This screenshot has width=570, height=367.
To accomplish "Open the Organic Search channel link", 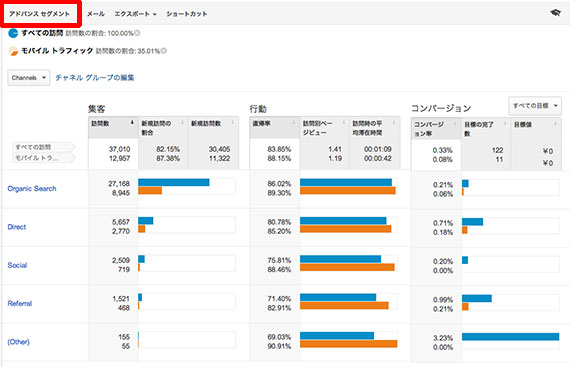I will [x=32, y=189].
